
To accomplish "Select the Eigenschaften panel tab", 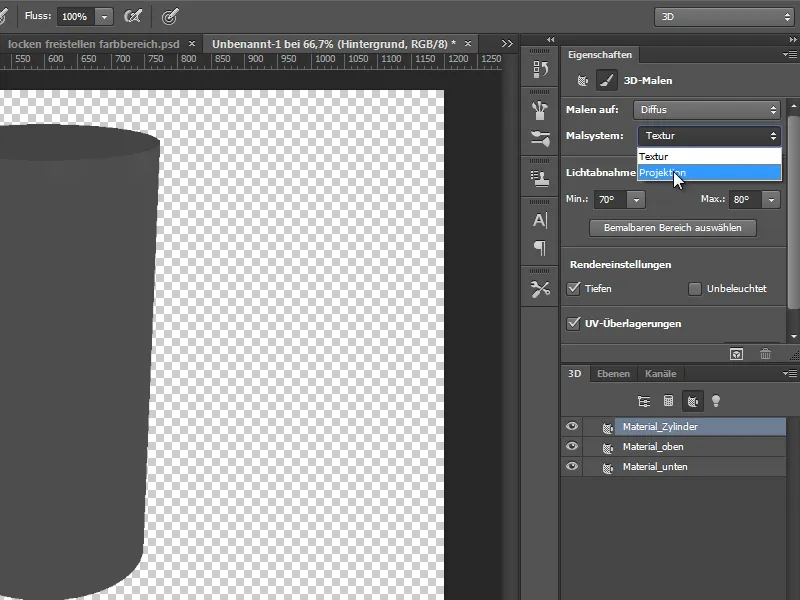I will [x=600, y=55].
